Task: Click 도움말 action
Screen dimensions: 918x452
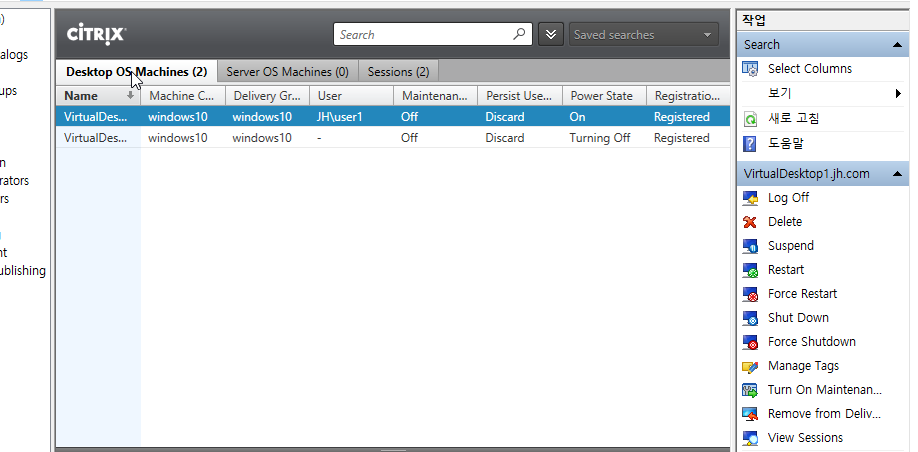Action: (x=785, y=143)
